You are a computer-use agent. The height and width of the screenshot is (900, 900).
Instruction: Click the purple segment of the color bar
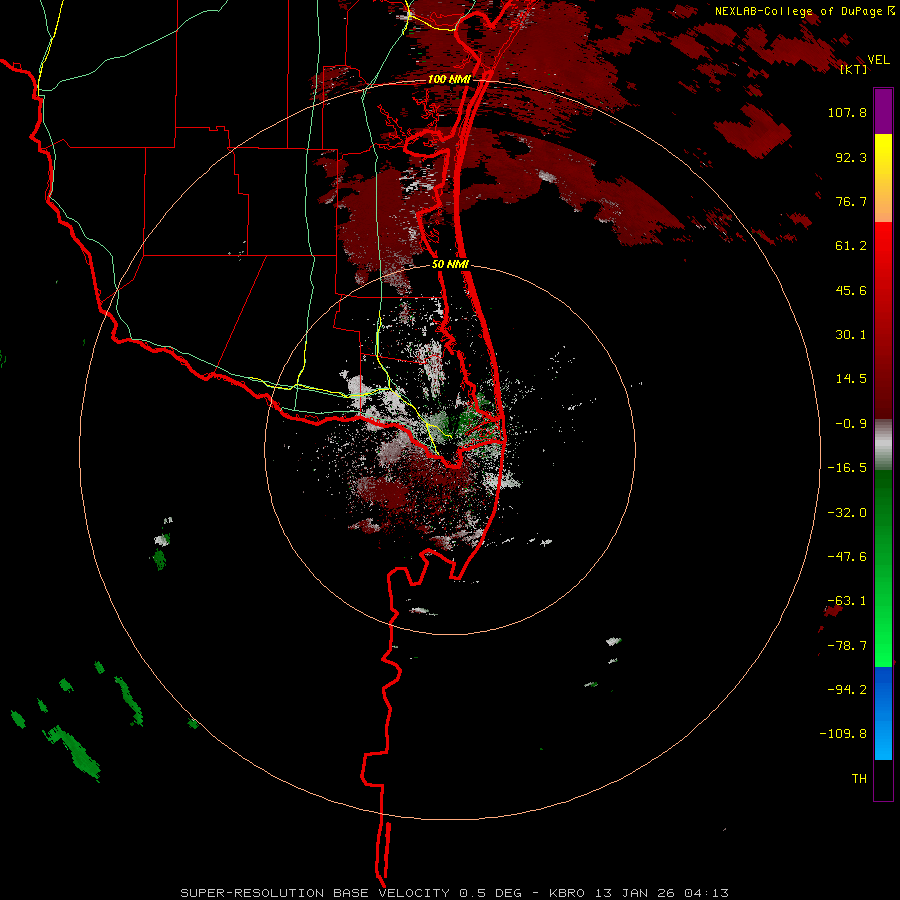coord(883,111)
